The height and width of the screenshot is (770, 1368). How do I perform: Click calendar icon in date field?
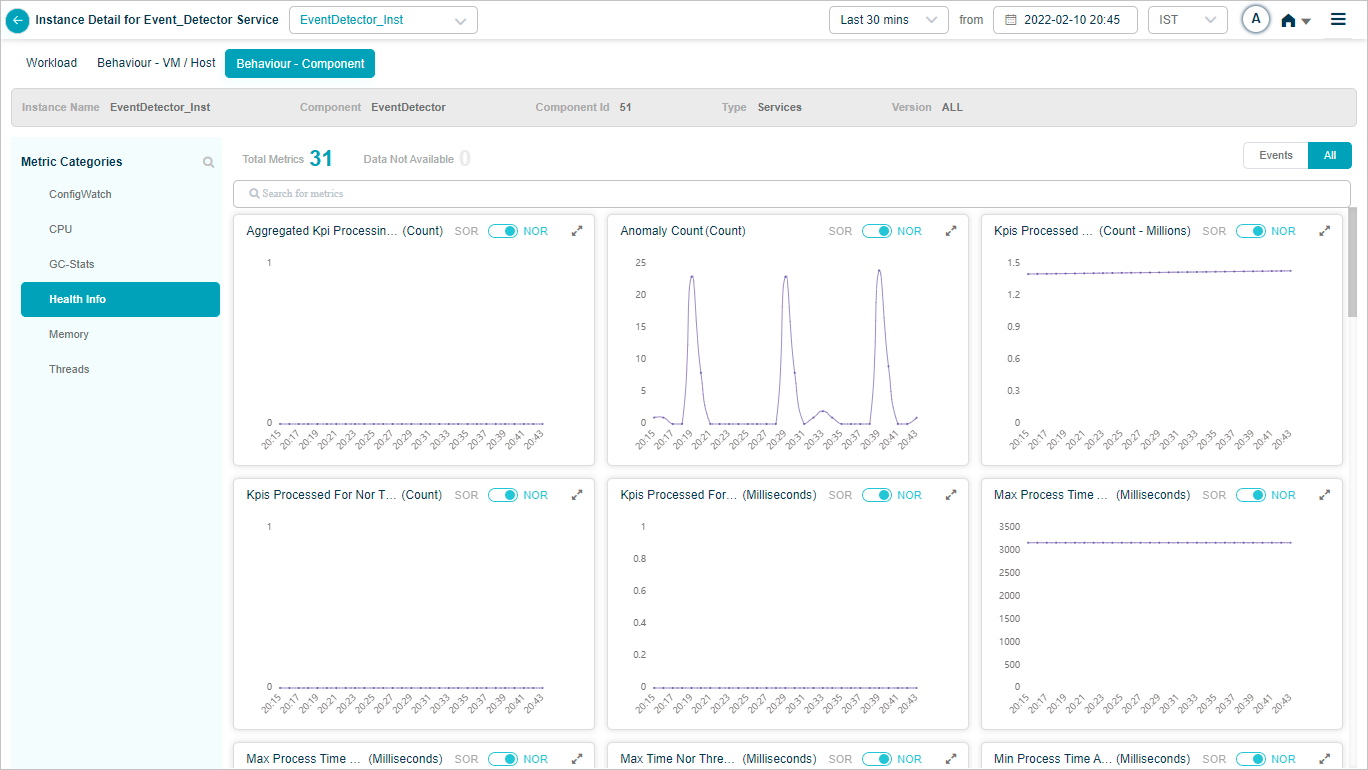click(x=1010, y=20)
